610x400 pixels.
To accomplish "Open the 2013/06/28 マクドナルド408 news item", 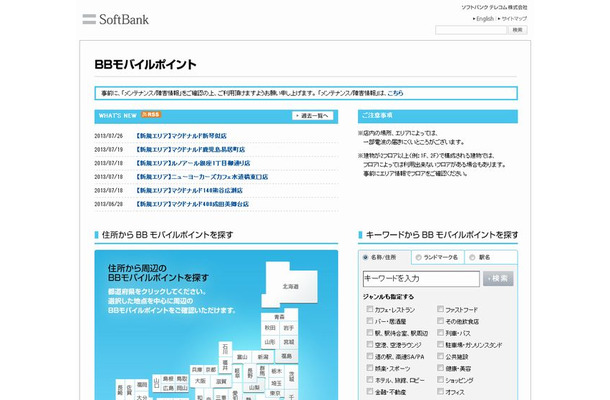I will tap(192, 204).
